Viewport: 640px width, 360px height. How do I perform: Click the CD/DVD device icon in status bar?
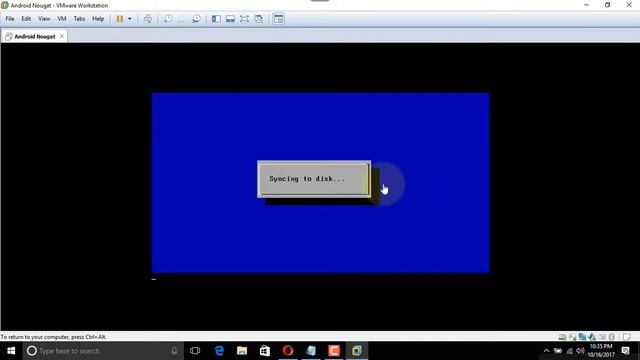click(x=572, y=337)
